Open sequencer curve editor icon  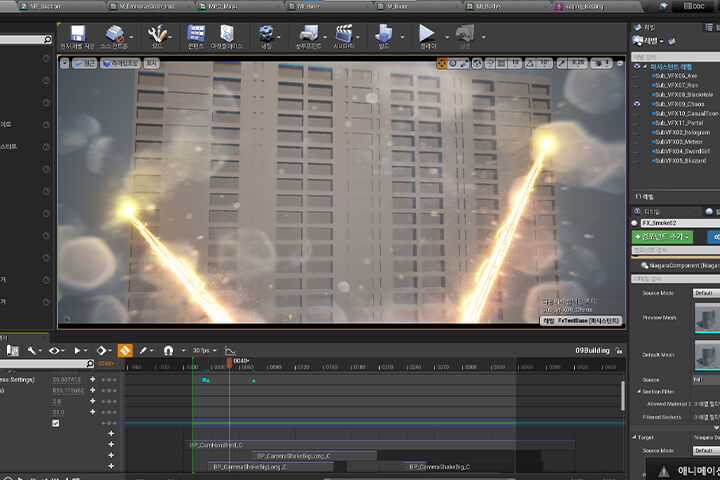point(230,351)
